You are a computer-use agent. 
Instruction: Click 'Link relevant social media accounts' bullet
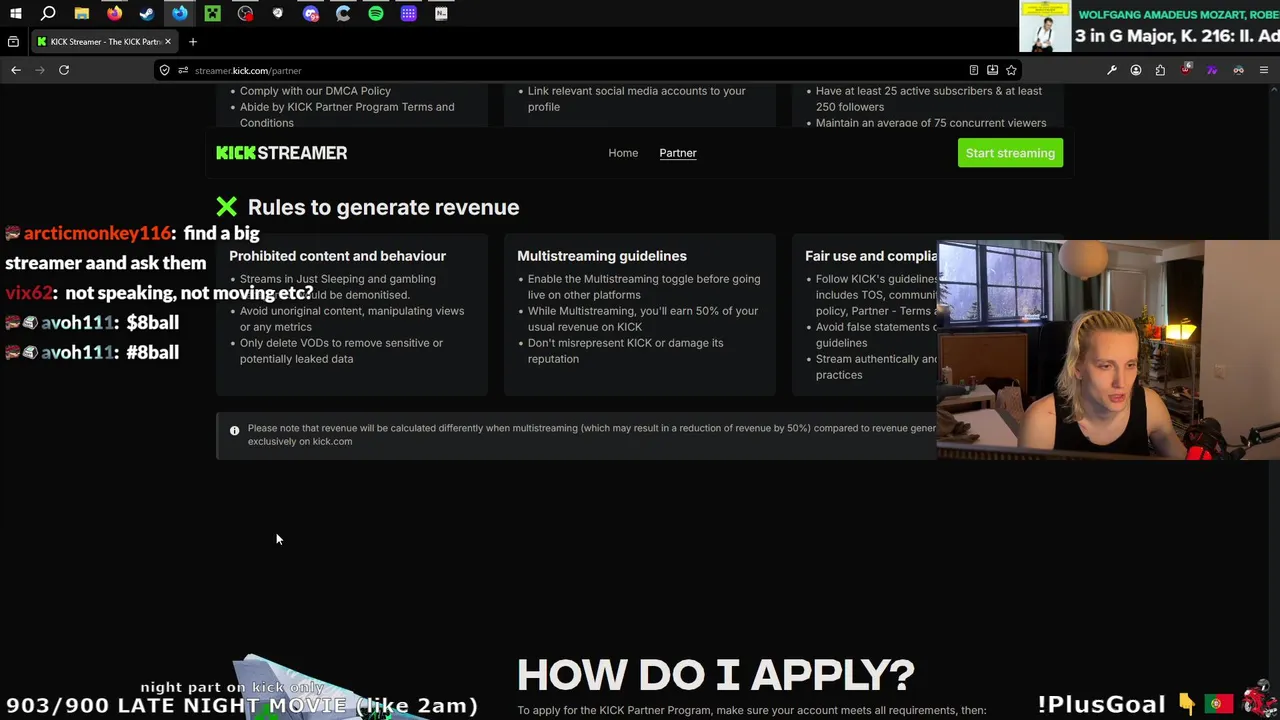click(636, 99)
